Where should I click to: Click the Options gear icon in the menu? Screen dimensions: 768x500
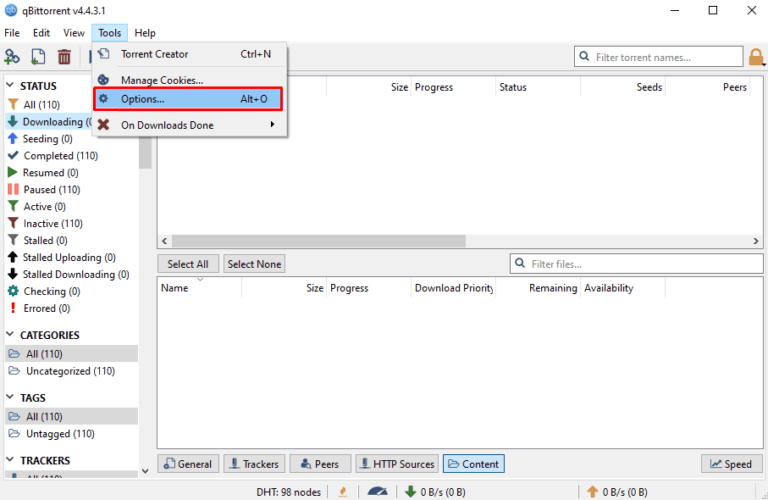(x=103, y=98)
